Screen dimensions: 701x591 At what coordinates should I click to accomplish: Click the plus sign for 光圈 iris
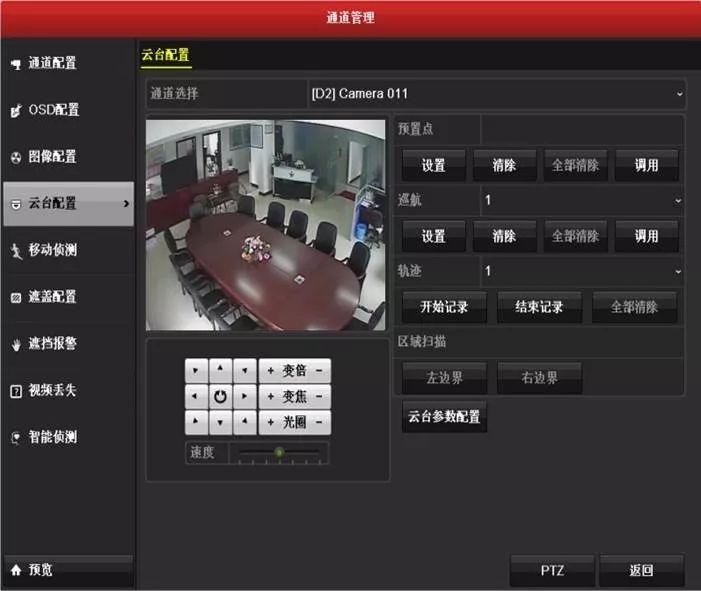[x=270, y=422]
